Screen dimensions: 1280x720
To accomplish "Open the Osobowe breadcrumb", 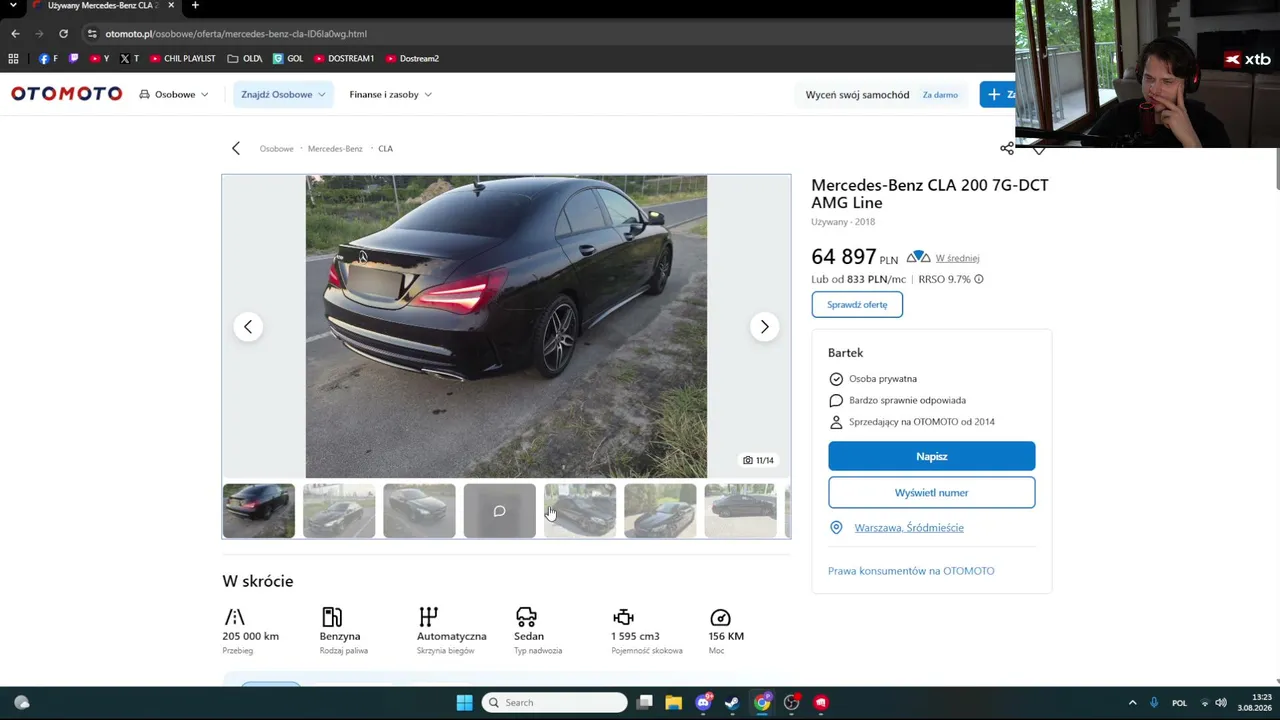I will pos(276,149).
